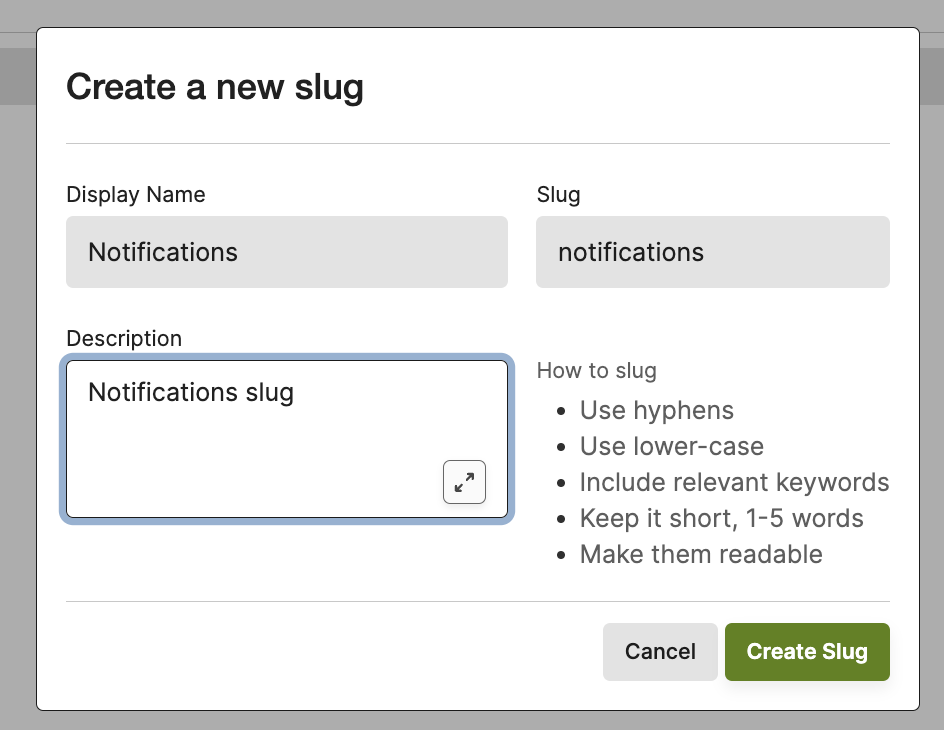Screen dimensions: 944x730
Task: Cancel the new slug dialog
Action: tap(660, 652)
